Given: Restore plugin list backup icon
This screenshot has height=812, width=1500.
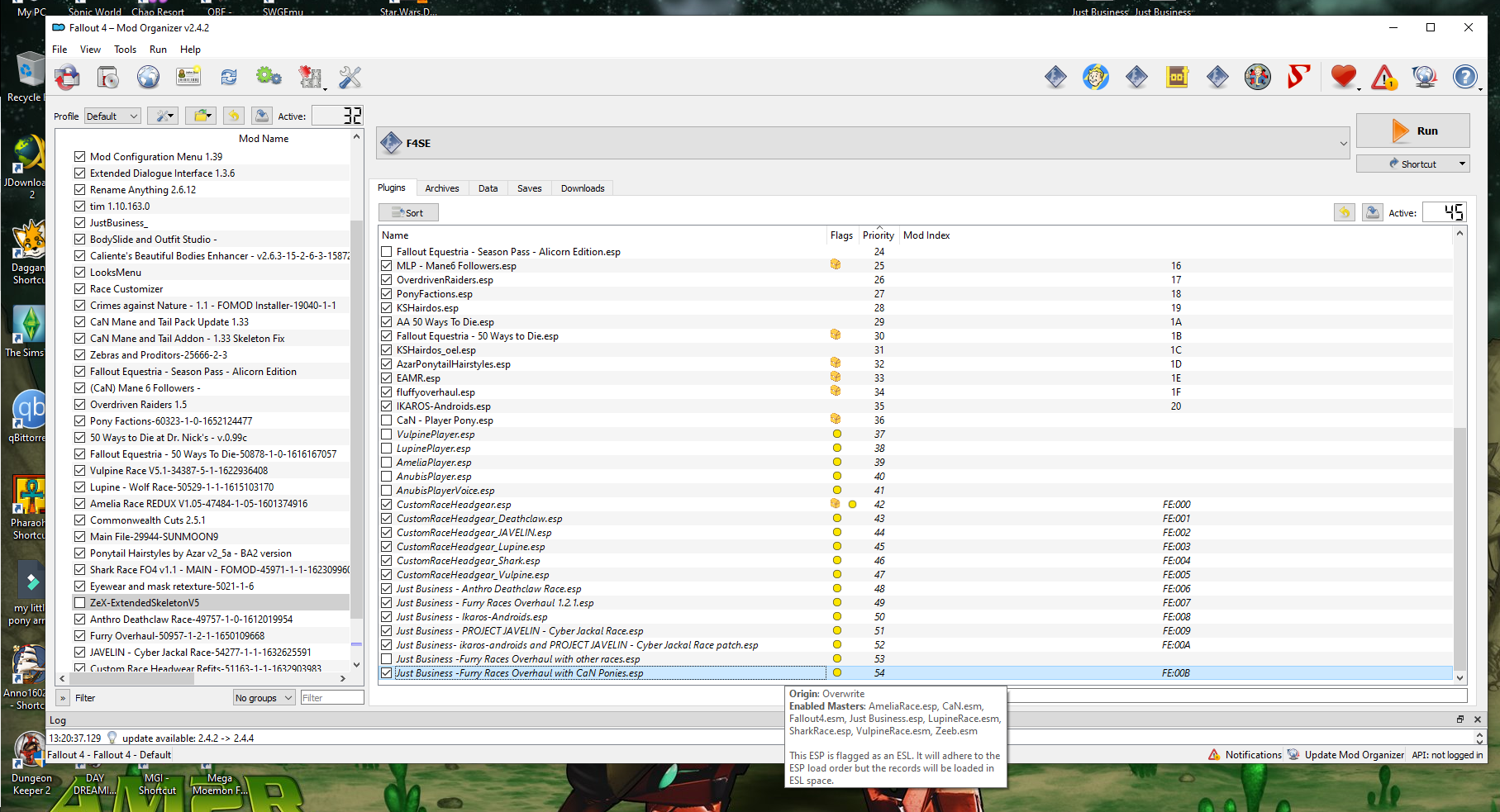Looking at the screenshot, I should (x=1345, y=212).
